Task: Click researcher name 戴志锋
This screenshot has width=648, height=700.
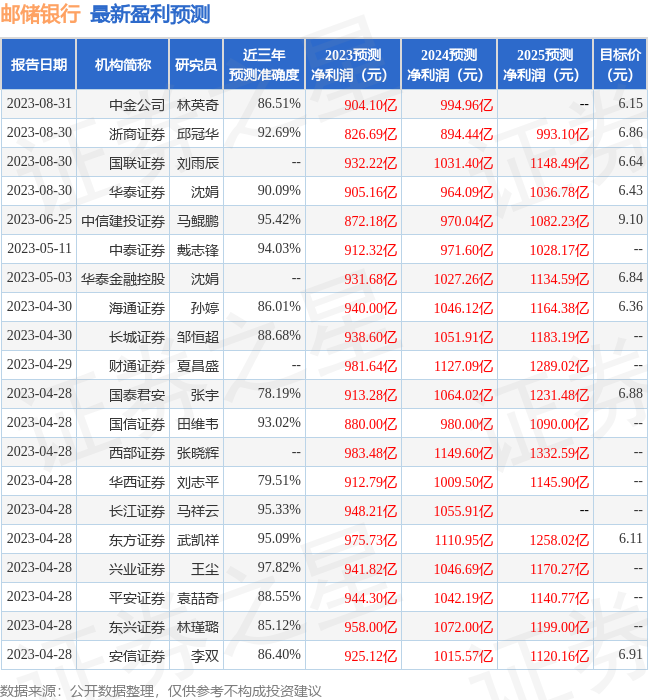Action: [x=198, y=250]
